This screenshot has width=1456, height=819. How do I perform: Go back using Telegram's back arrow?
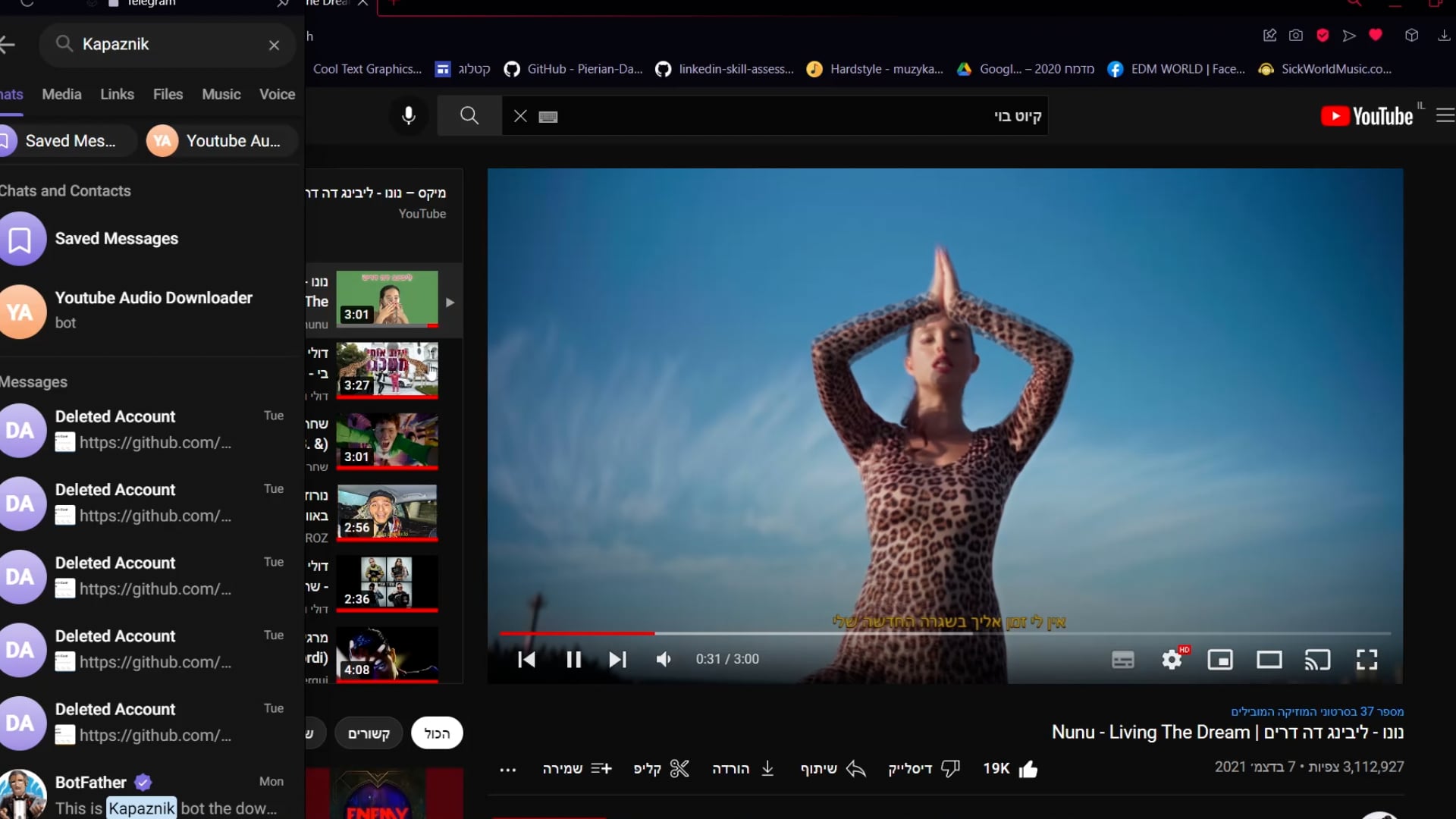click(8, 45)
